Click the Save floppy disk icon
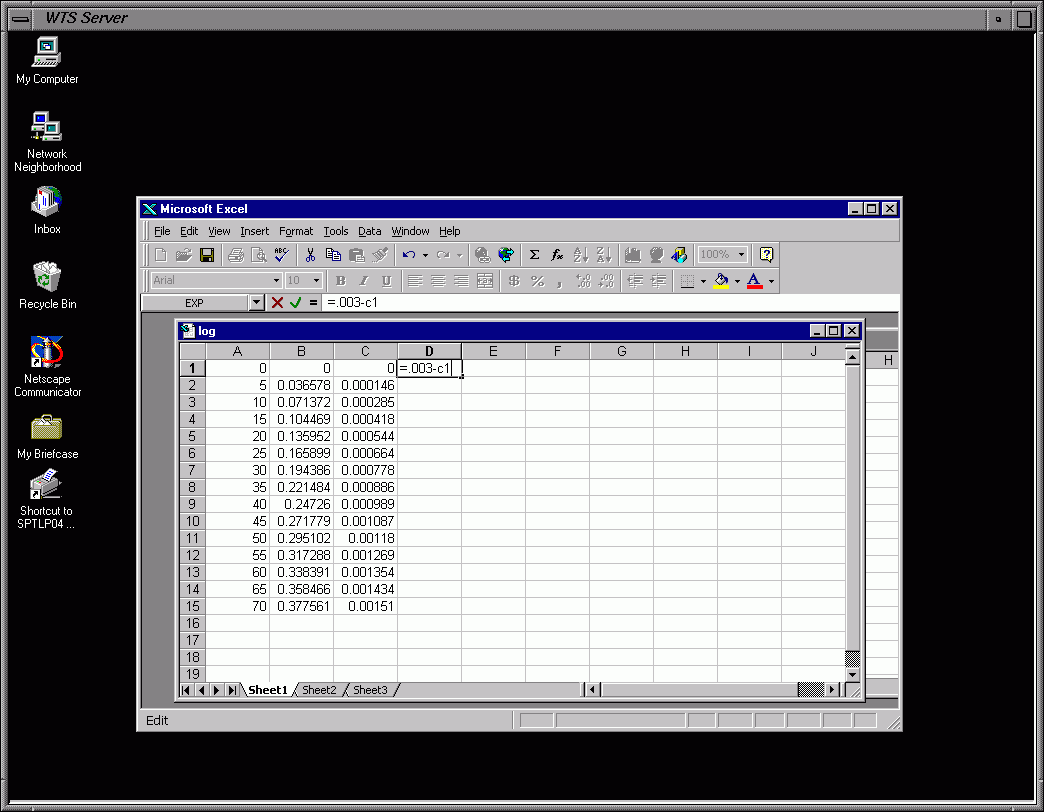The height and width of the screenshot is (812, 1044). point(207,255)
